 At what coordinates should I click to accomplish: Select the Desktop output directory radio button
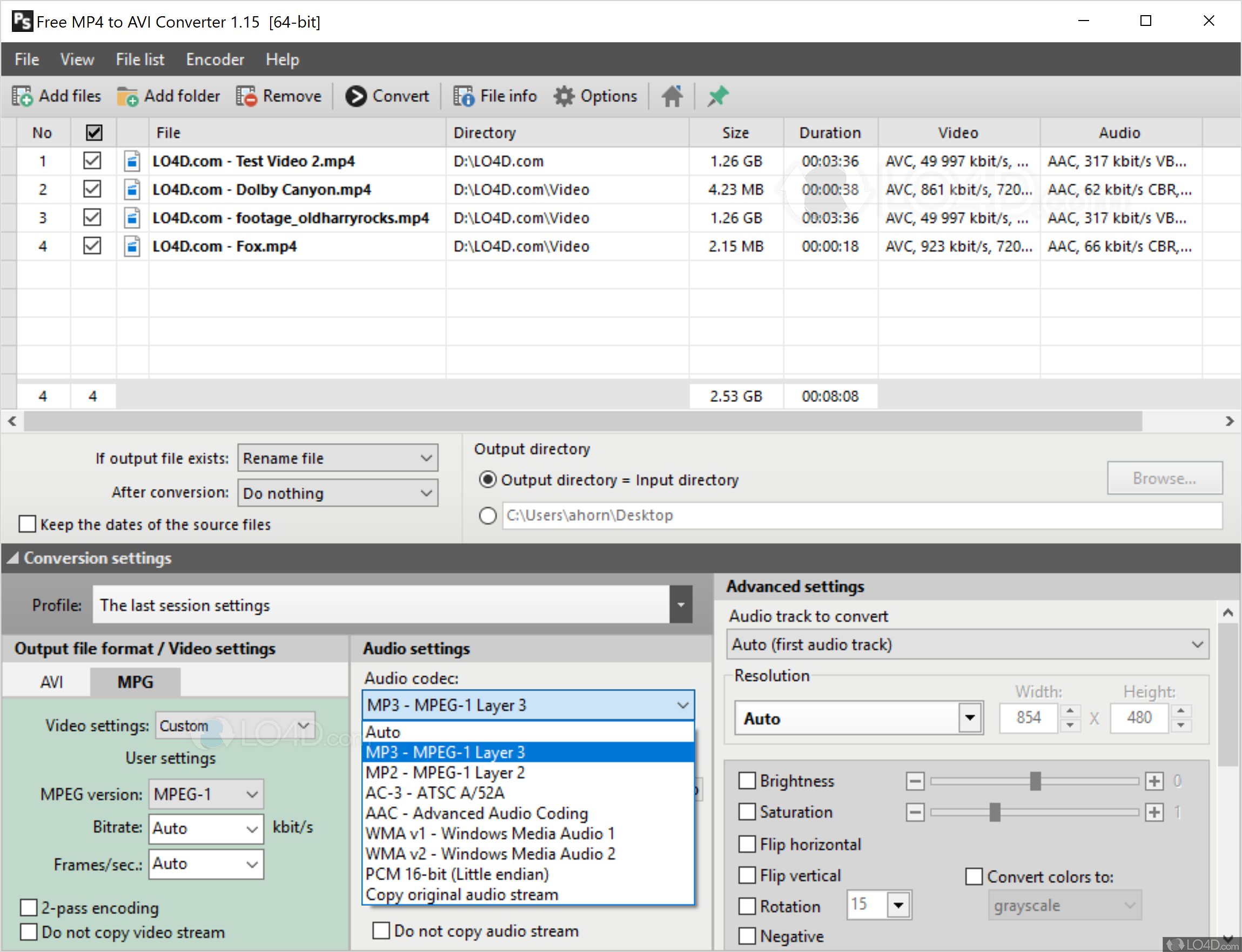tap(487, 515)
